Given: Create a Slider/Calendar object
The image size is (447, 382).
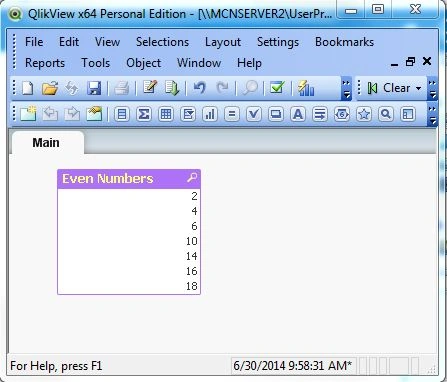Looking at the screenshot, I should (x=342, y=114).
